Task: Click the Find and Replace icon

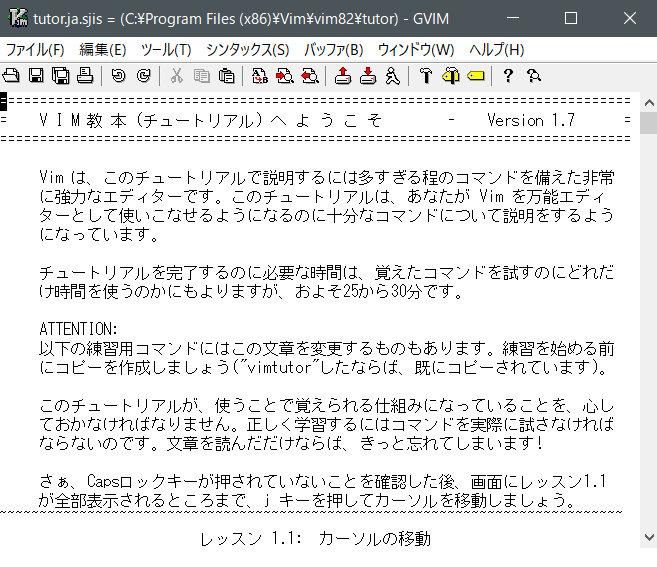Action: pyautogui.click(x=260, y=76)
